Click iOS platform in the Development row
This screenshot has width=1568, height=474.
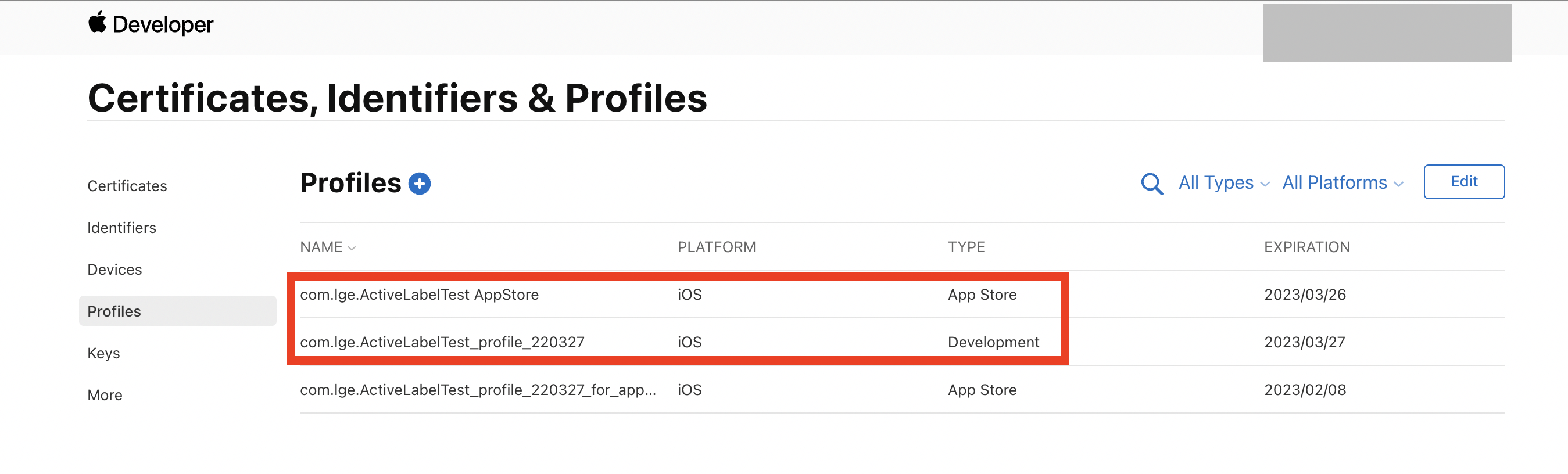coord(690,342)
